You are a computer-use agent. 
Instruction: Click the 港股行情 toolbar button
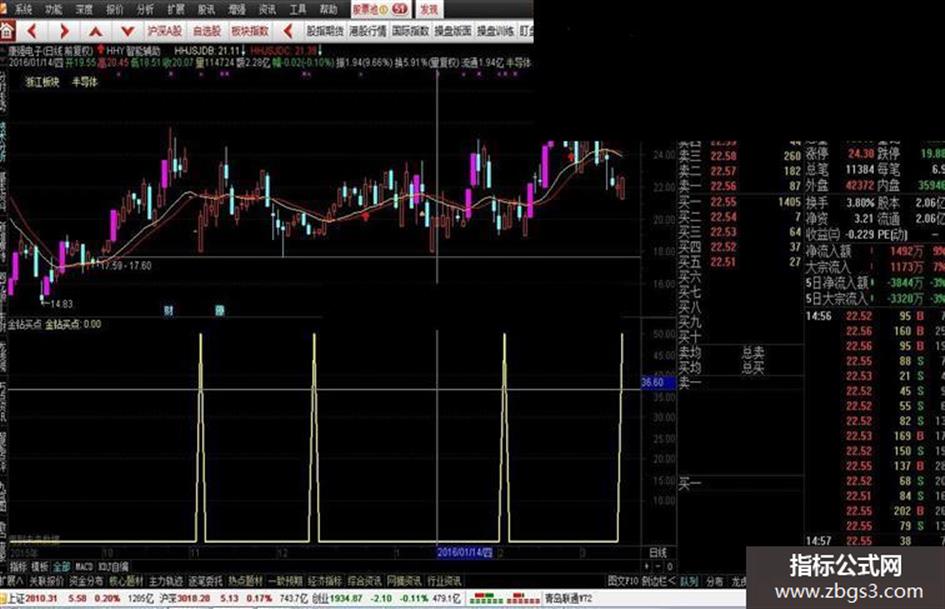[368, 31]
